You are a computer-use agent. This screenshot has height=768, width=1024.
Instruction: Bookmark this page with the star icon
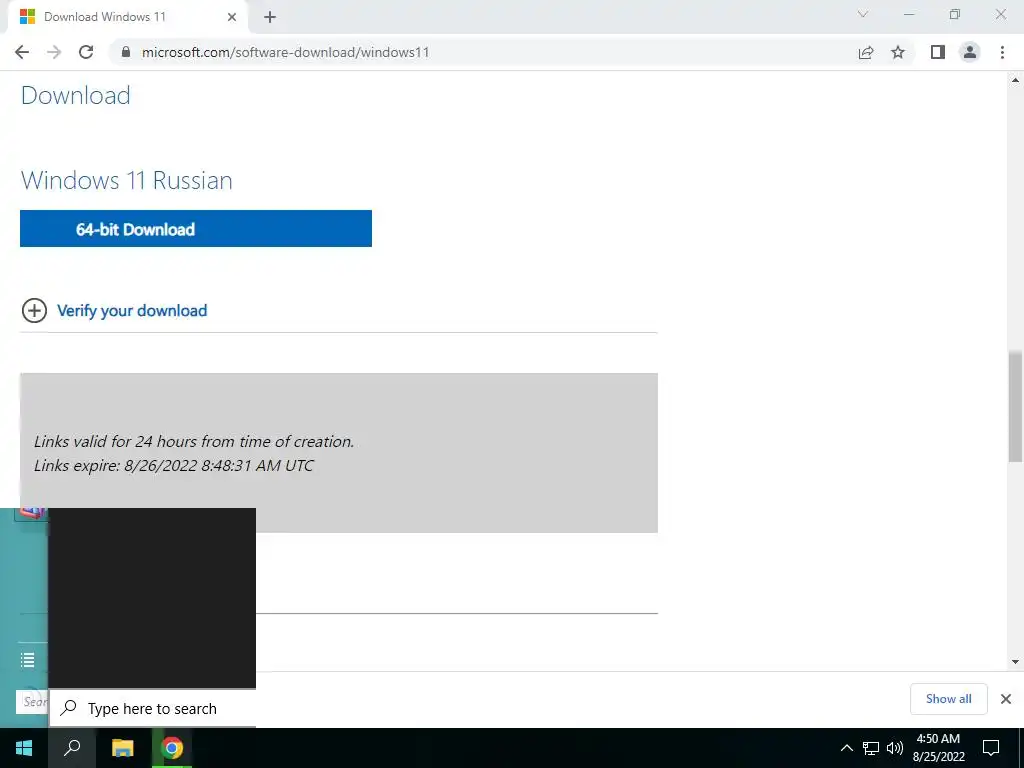coord(898,52)
